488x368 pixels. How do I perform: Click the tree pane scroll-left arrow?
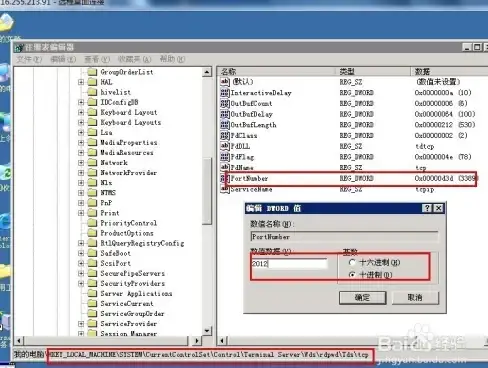(x=19, y=341)
